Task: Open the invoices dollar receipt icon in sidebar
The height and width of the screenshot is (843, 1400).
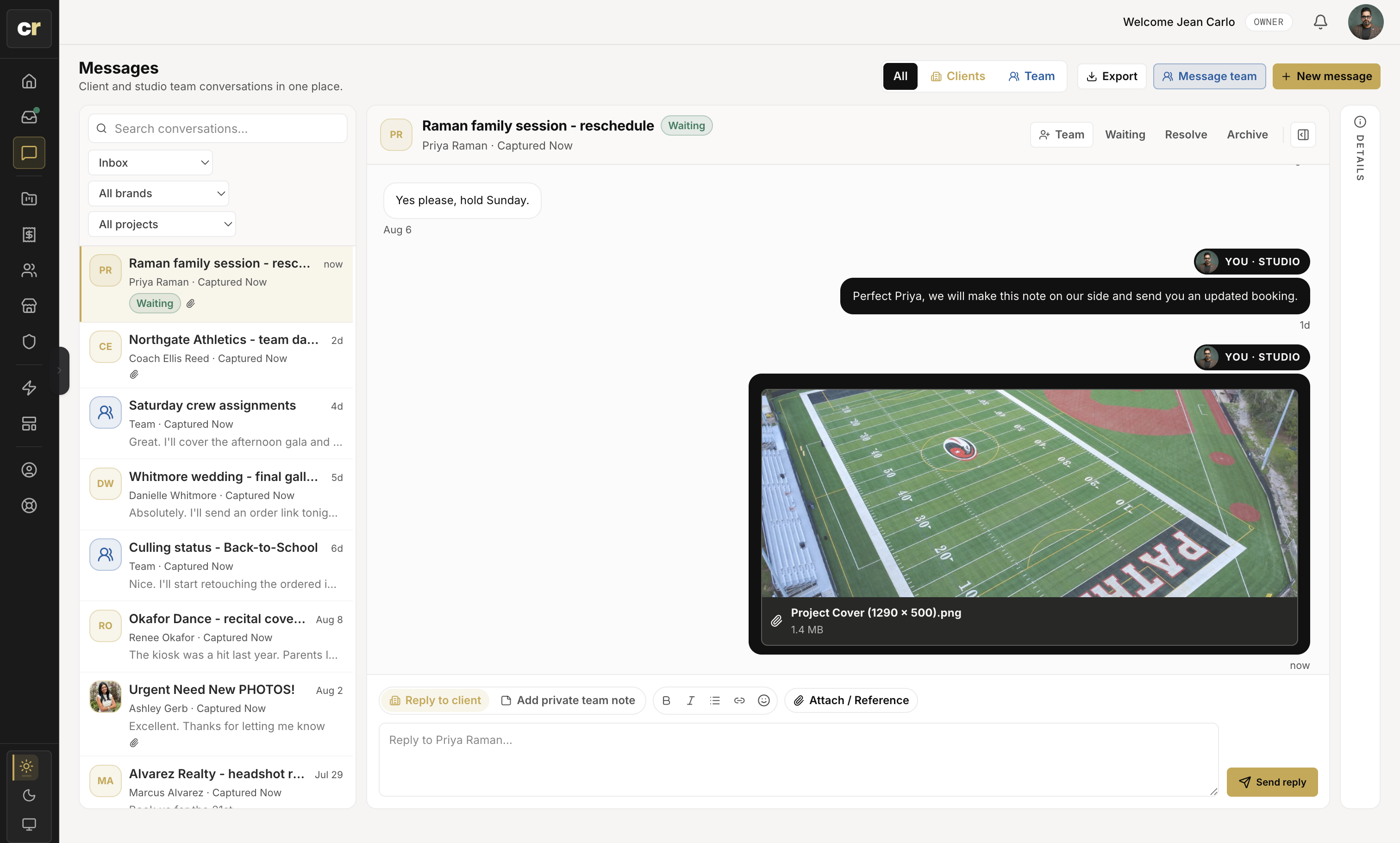Action: point(29,235)
